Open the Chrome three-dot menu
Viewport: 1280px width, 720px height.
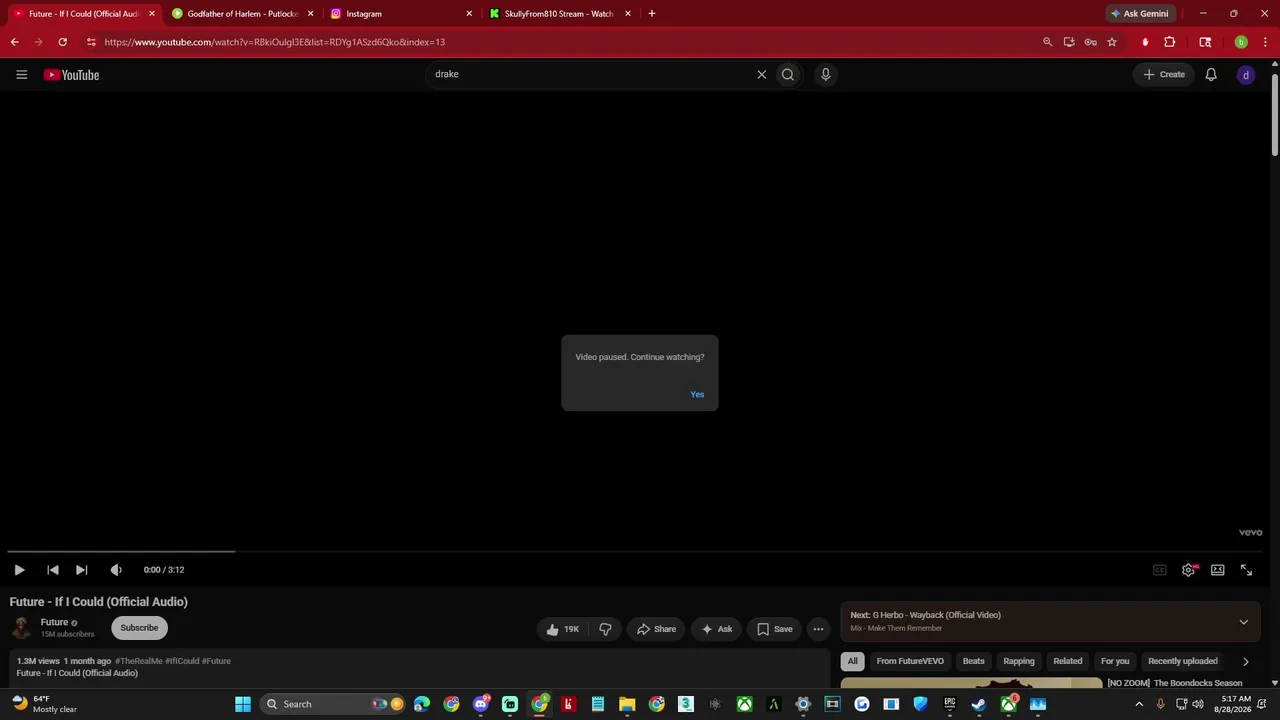click(1265, 42)
